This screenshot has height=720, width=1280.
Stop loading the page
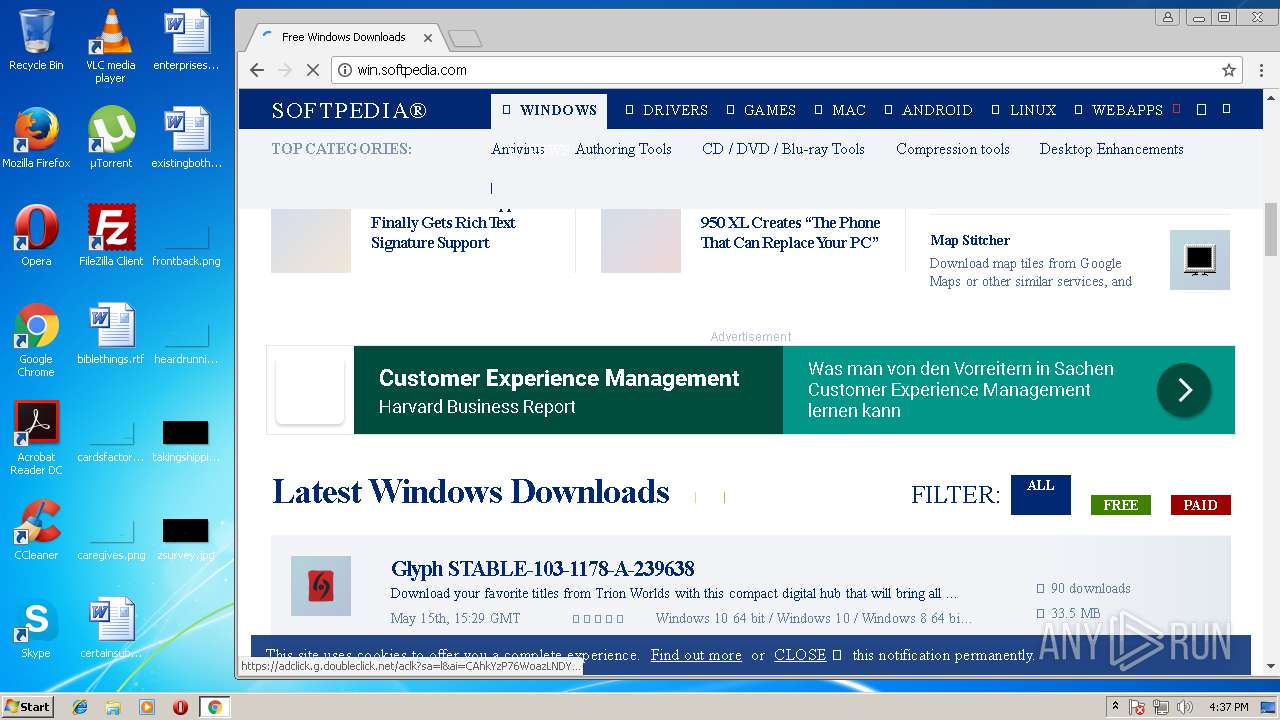pyautogui.click(x=312, y=70)
